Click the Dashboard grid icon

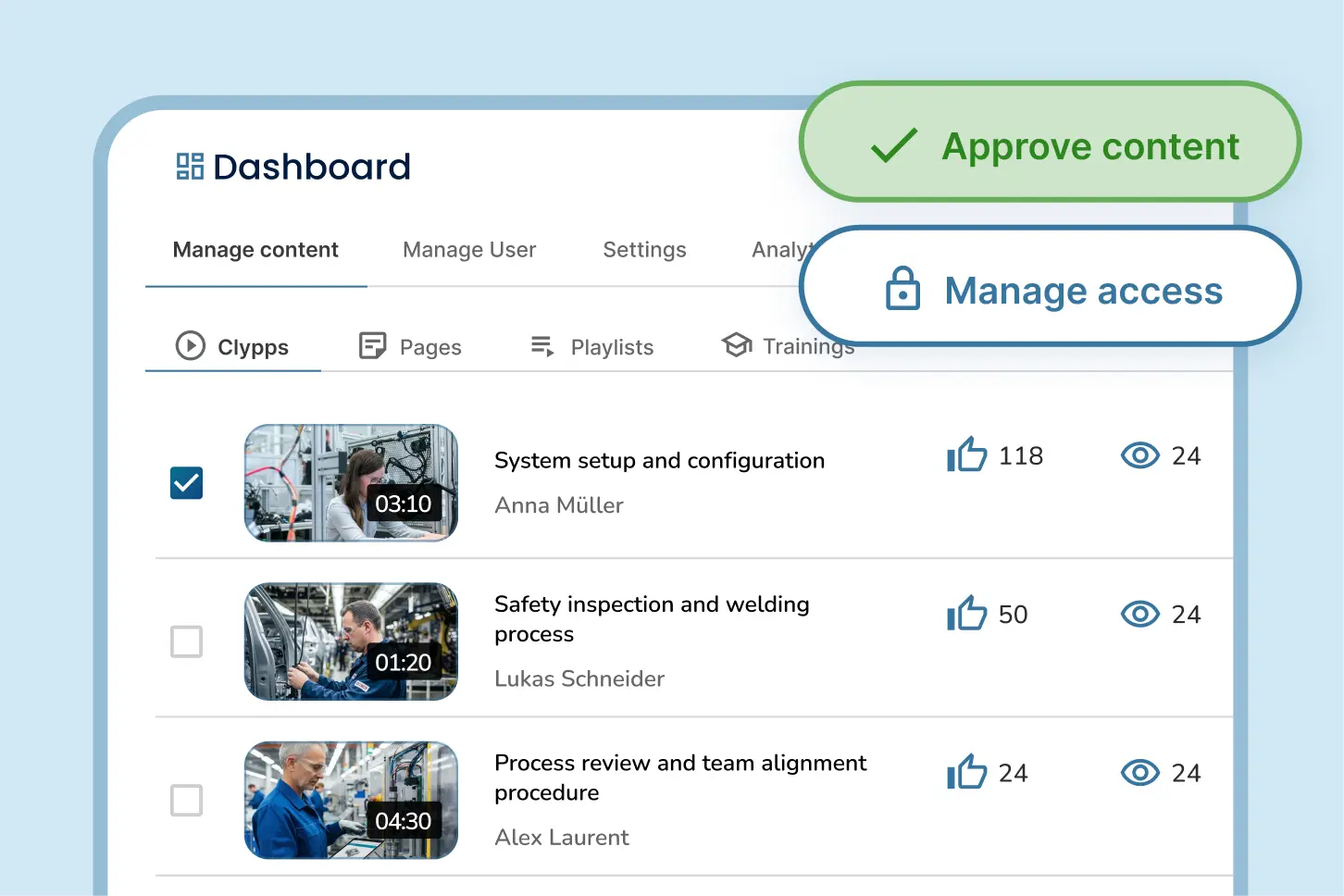click(x=190, y=167)
